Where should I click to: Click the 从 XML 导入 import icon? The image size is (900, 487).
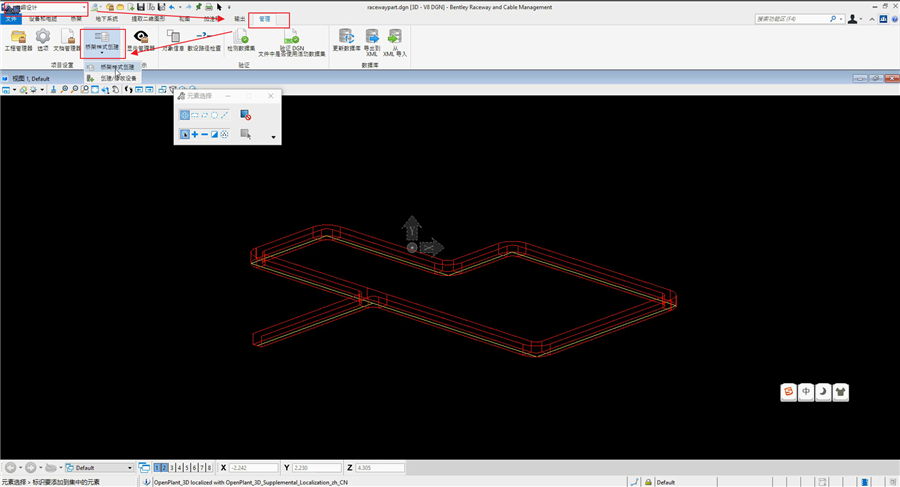[x=394, y=37]
